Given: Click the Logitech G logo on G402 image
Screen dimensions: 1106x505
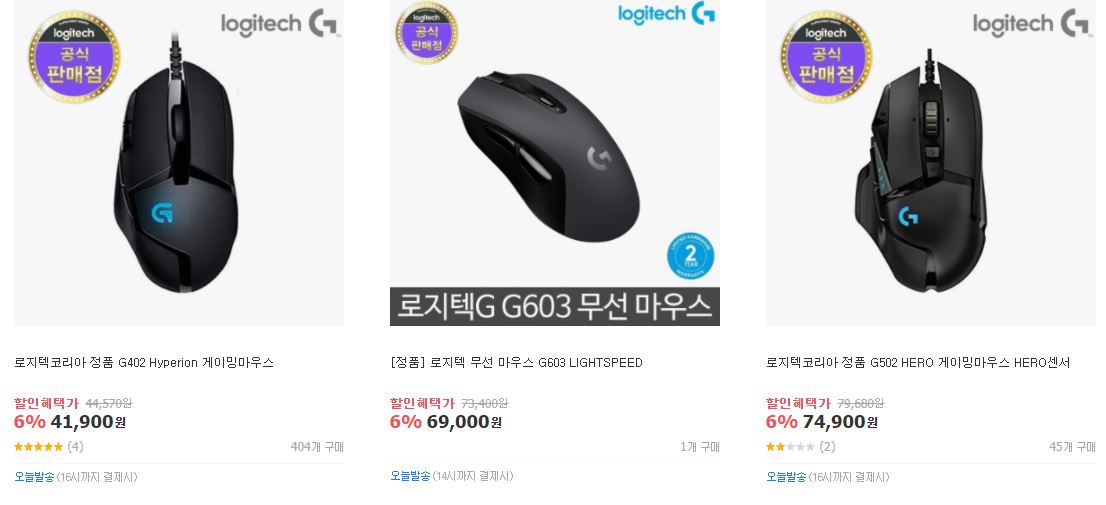Looking at the screenshot, I should pos(281,24).
